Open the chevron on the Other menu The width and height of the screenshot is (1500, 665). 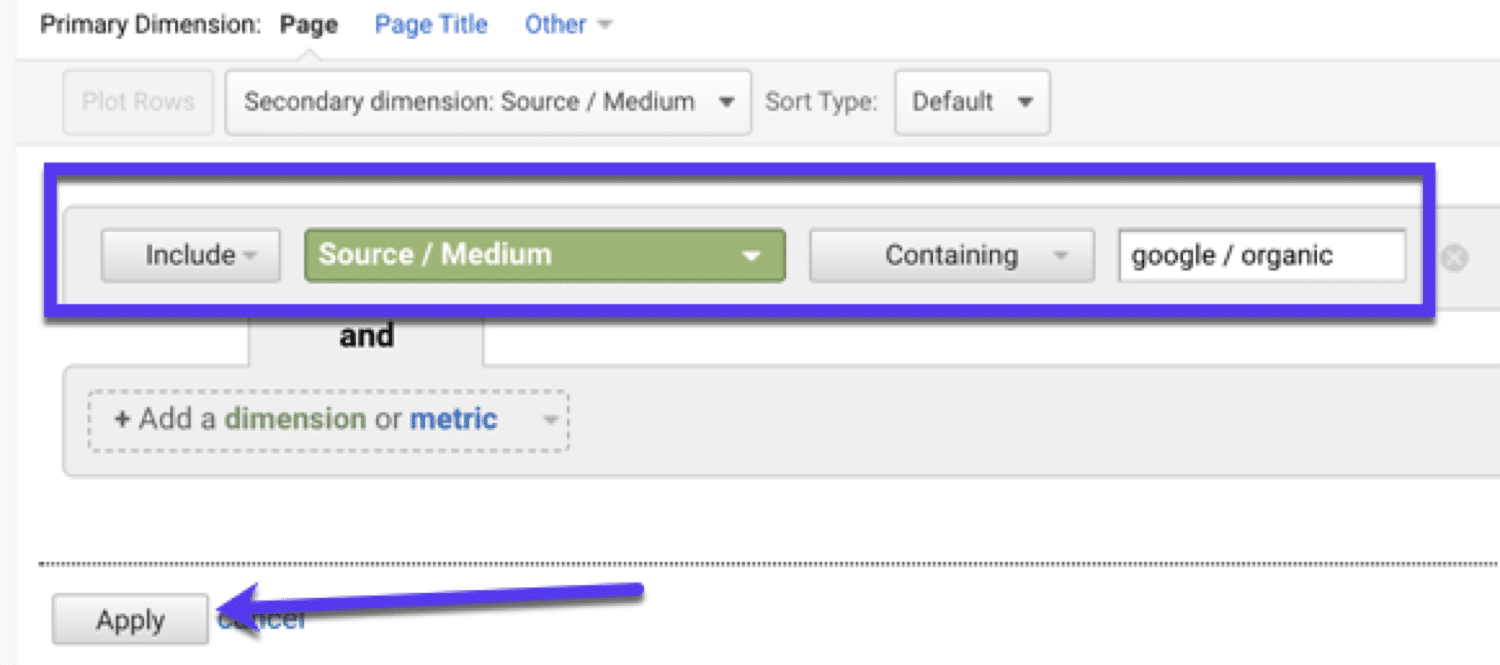tap(605, 24)
